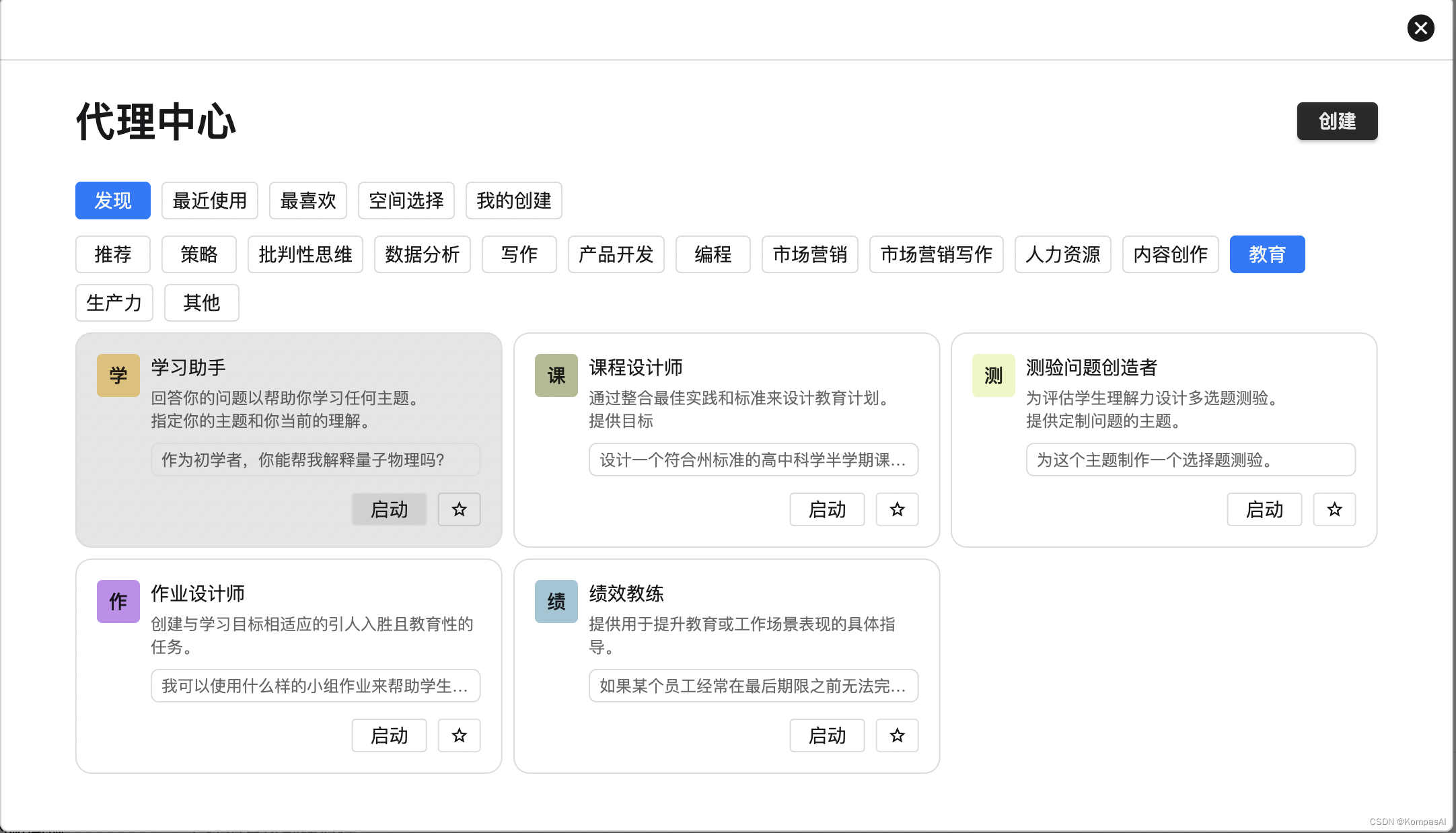The width and height of the screenshot is (1456, 833).
Task: Click the prompt 作为初学者，你能帮我解释量子物理吗?
Action: [x=316, y=460]
